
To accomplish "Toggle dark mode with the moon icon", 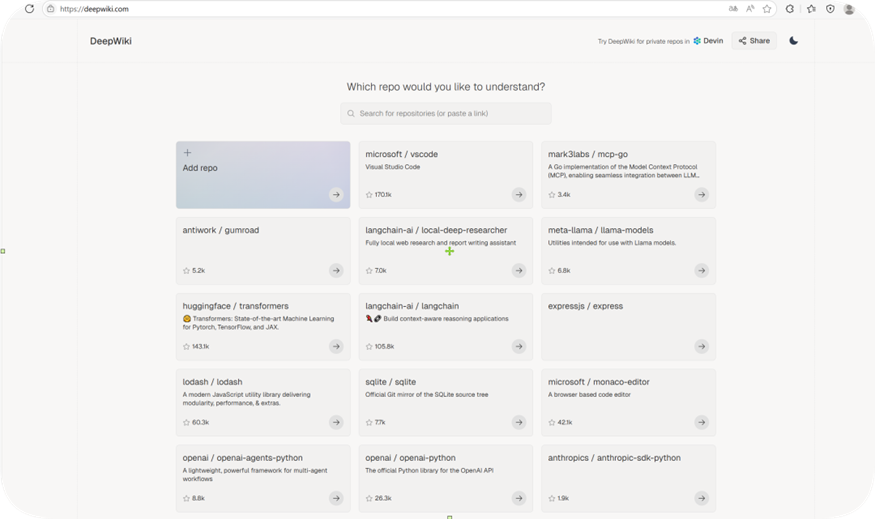I will 794,41.
